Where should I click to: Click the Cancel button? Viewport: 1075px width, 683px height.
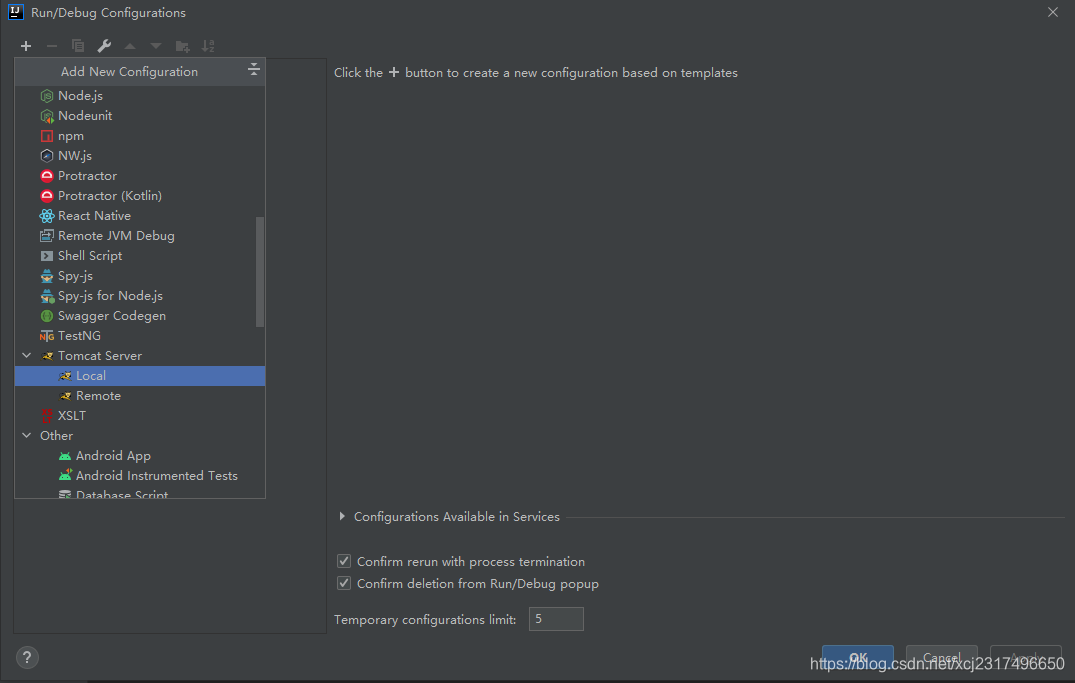941,658
